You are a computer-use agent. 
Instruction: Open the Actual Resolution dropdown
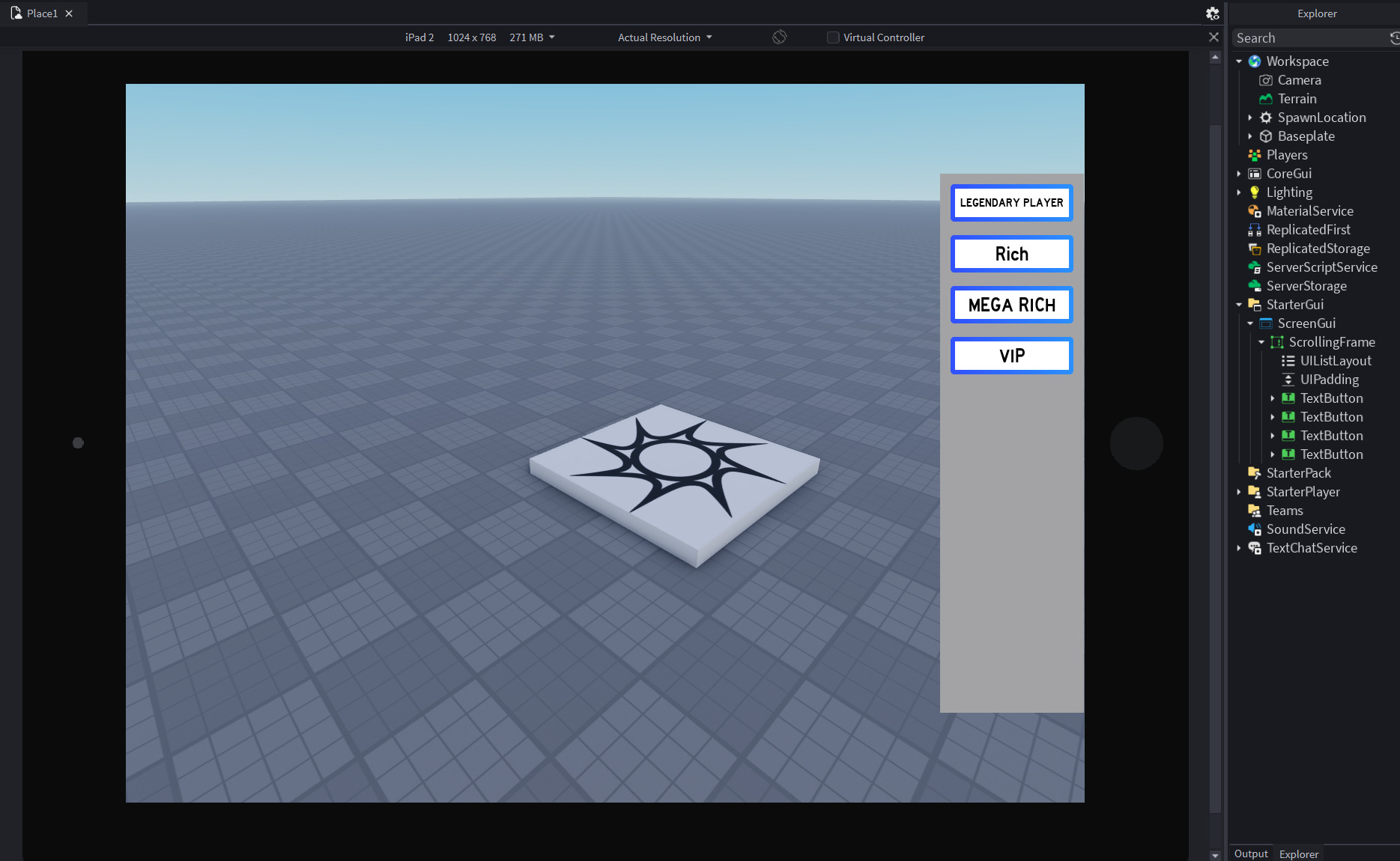[x=664, y=37]
